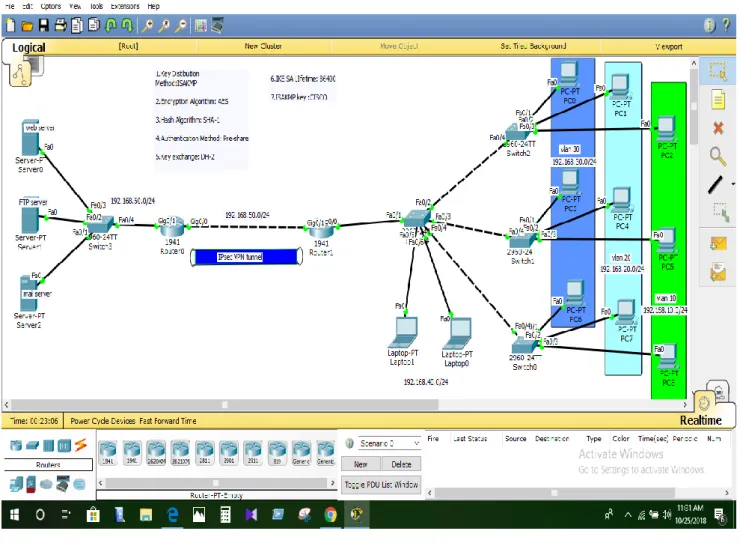Switch to the Simulation mode tab behind Realtime
740x543 pixels.
[x=720, y=390]
